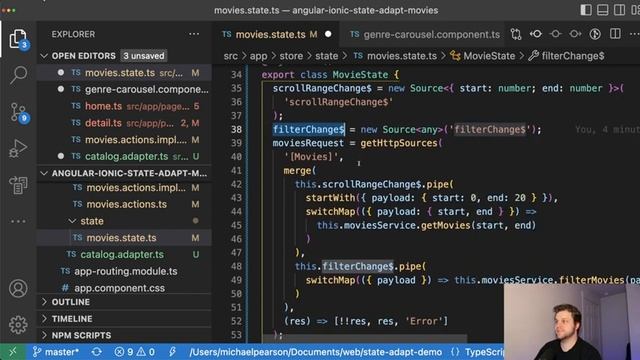Select movies.state.ts under state folder

pos(124,238)
